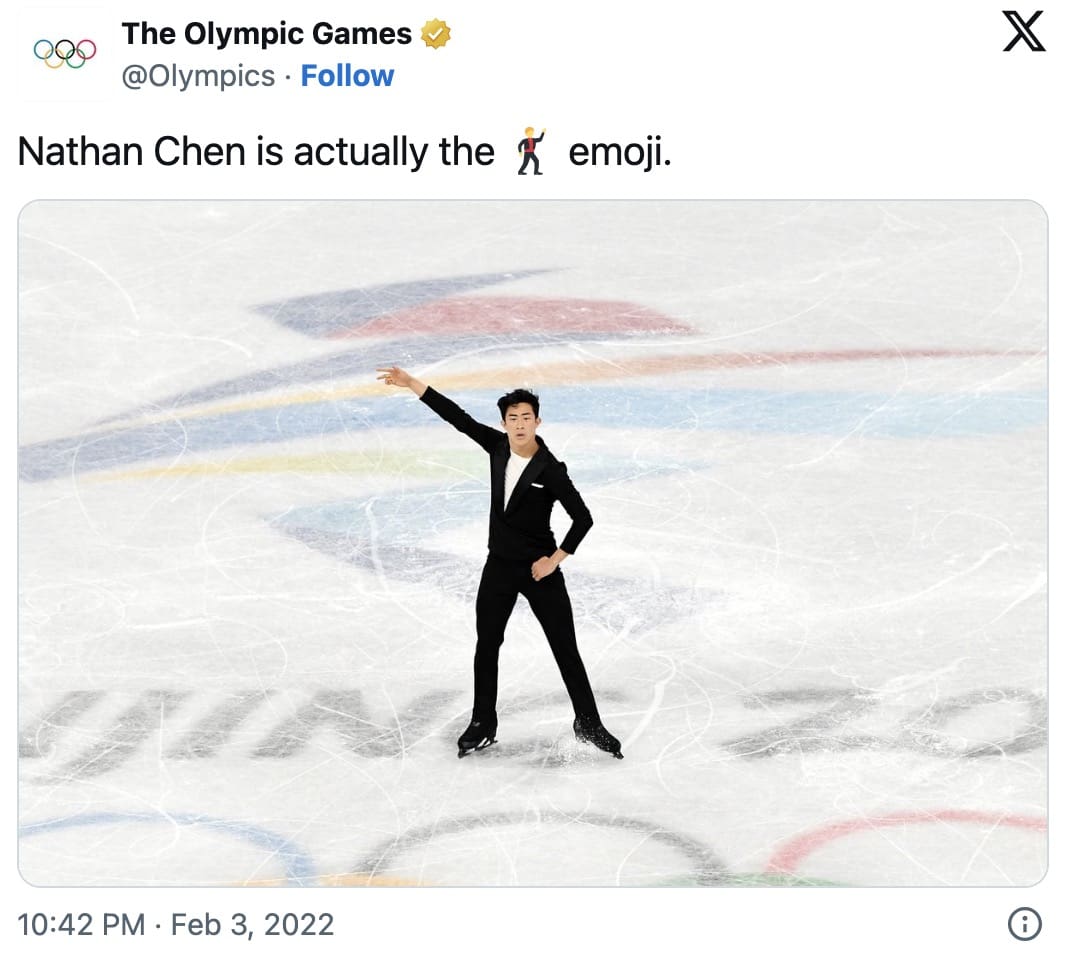Click the info icon beside the timestamp
Viewport: 1080px width, 964px height.
pos(1023,924)
